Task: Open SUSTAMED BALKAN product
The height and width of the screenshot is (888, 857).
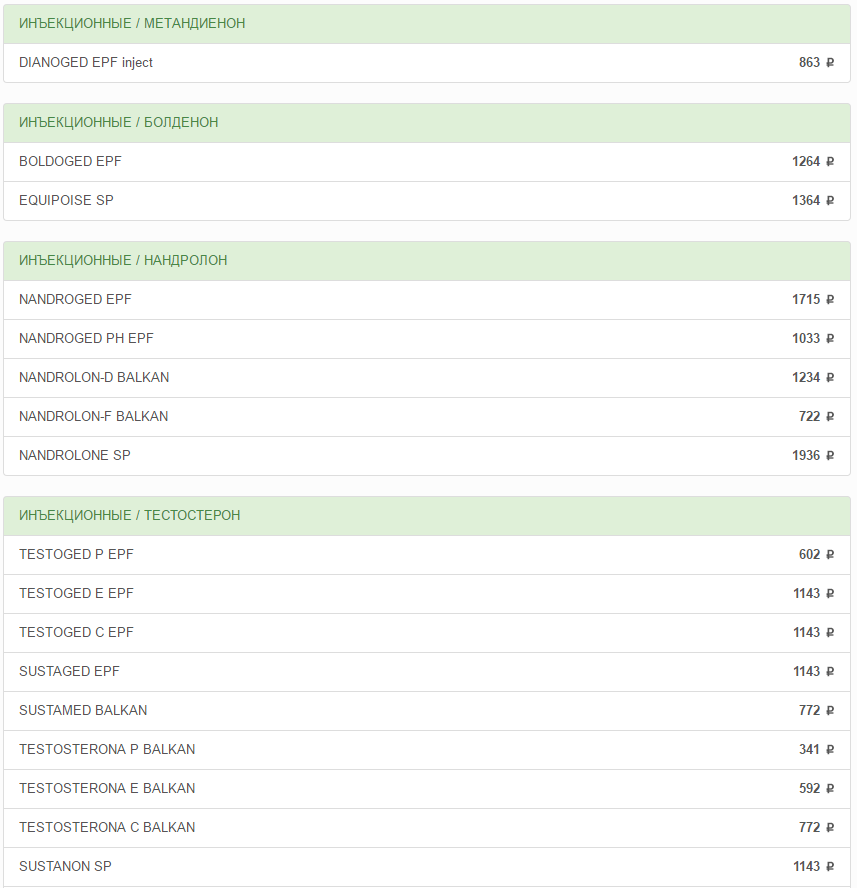Action: (x=83, y=711)
